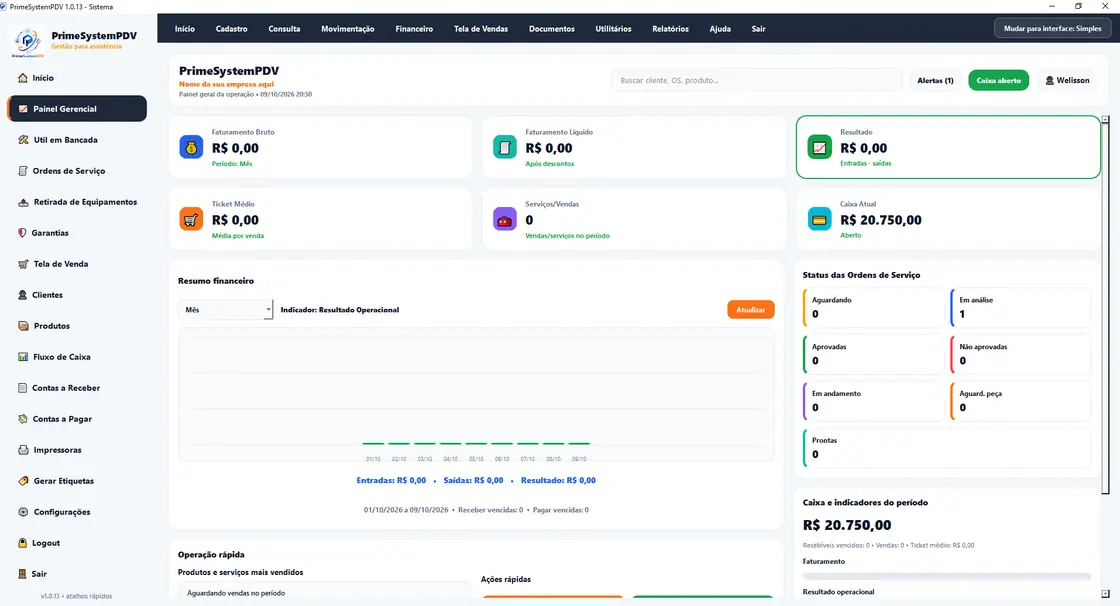The width and height of the screenshot is (1120, 606).
Task: Click the Ordens de Serviço sidebar icon
Action: point(23,171)
